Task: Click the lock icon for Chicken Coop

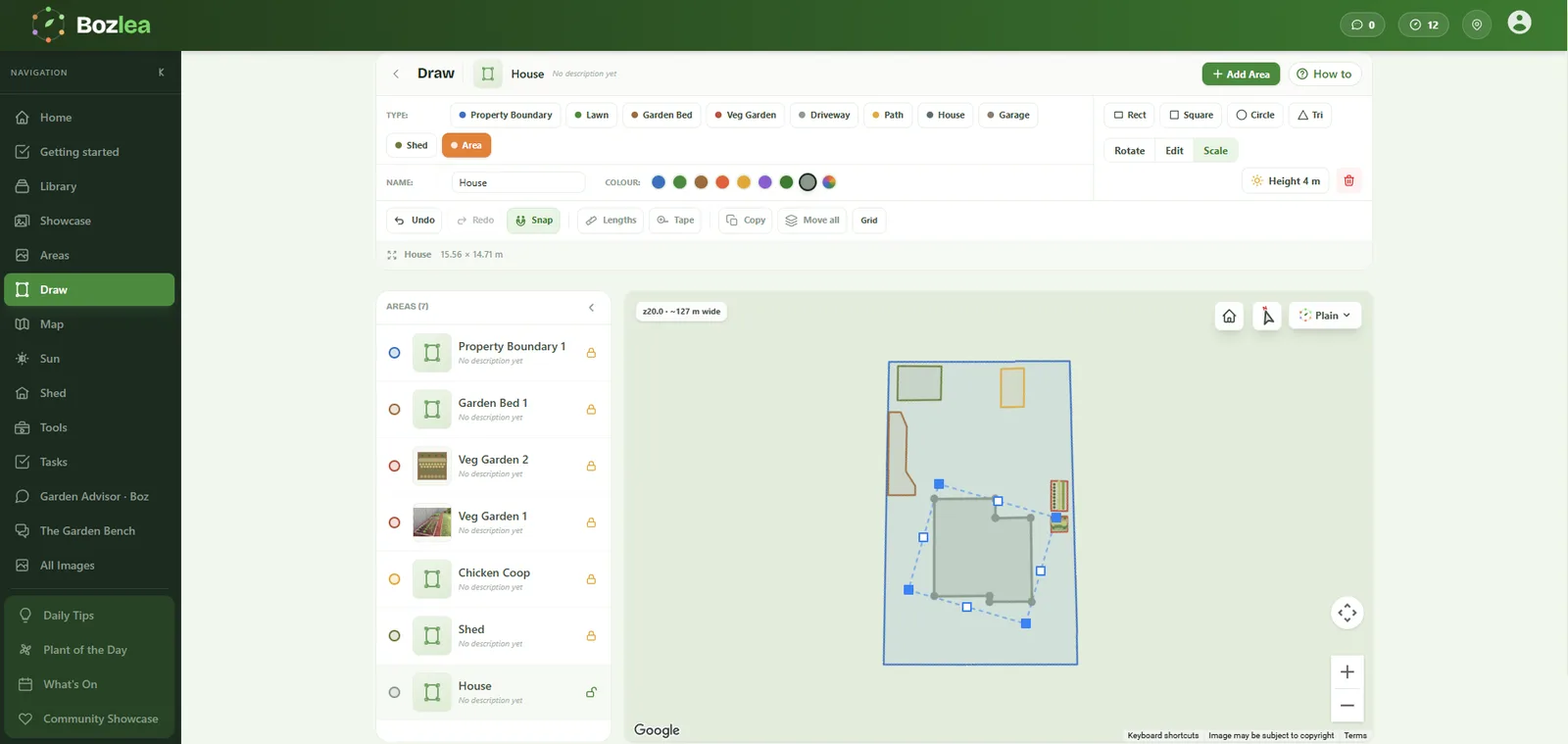Action: 591,579
